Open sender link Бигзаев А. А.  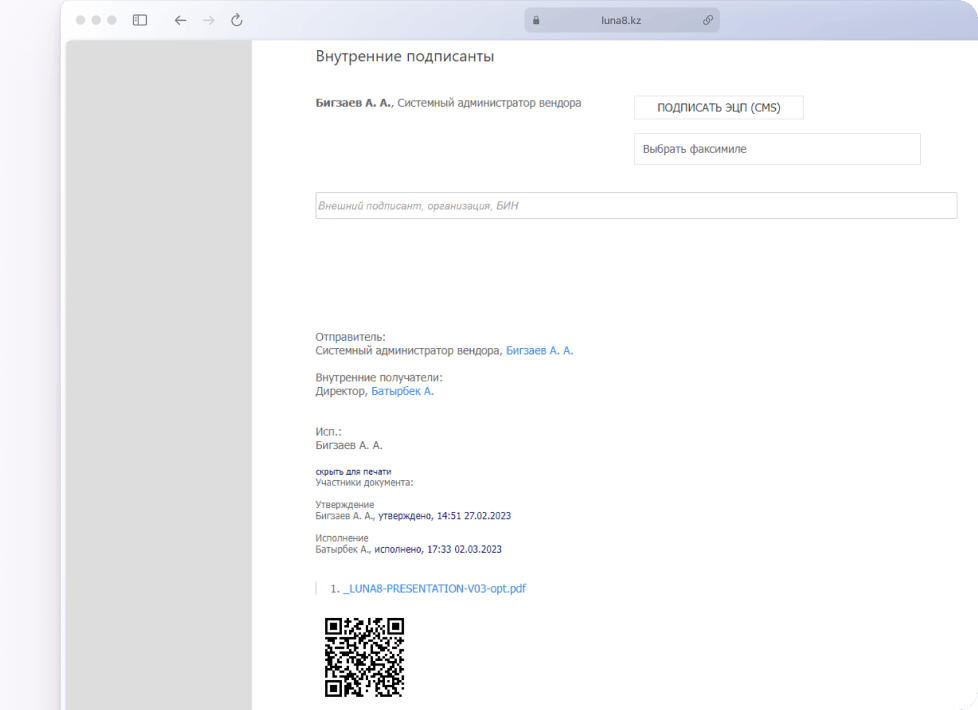539,351
